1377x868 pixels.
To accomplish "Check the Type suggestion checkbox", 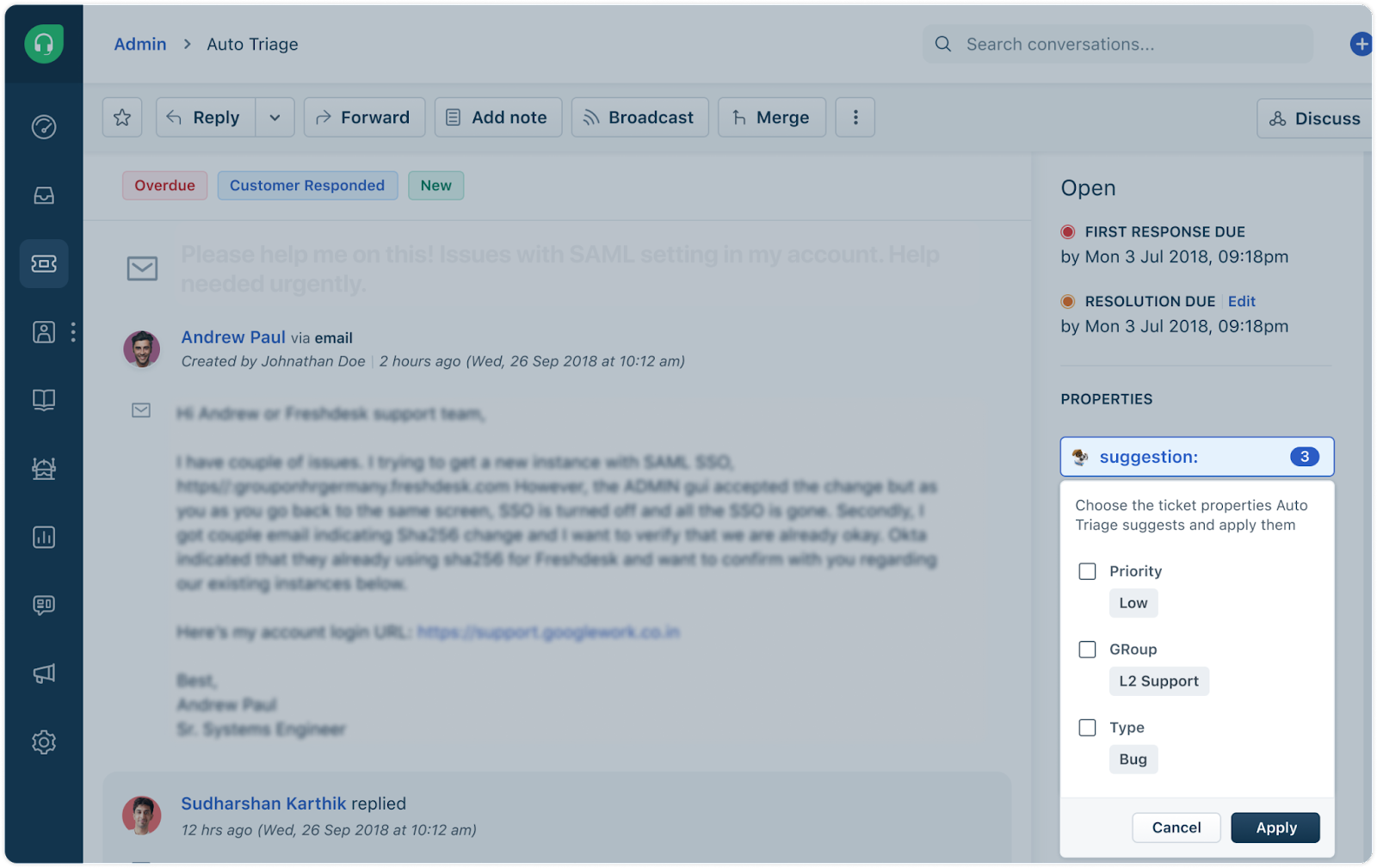I will pyautogui.click(x=1088, y=728).
